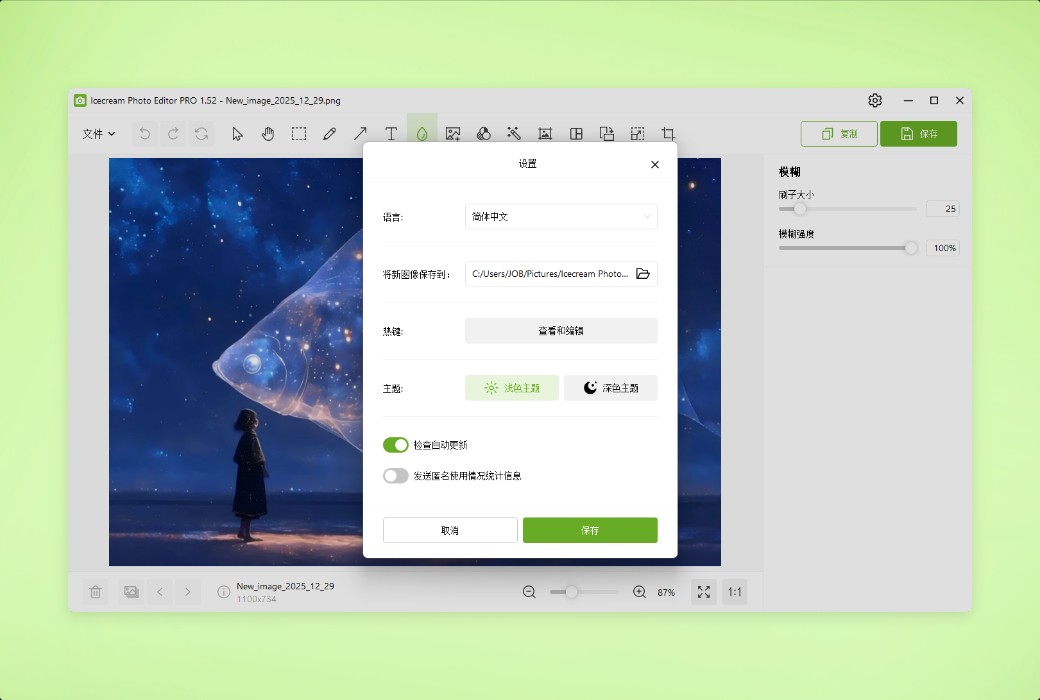The width and height of the screenshot is (1040, 700).
Task: Enable anonymous usage statistics sending
Action: tap(395, 475)
